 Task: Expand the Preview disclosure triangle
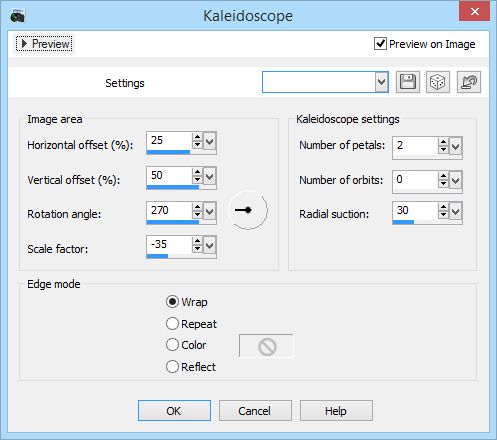click(x=24, y=44)
